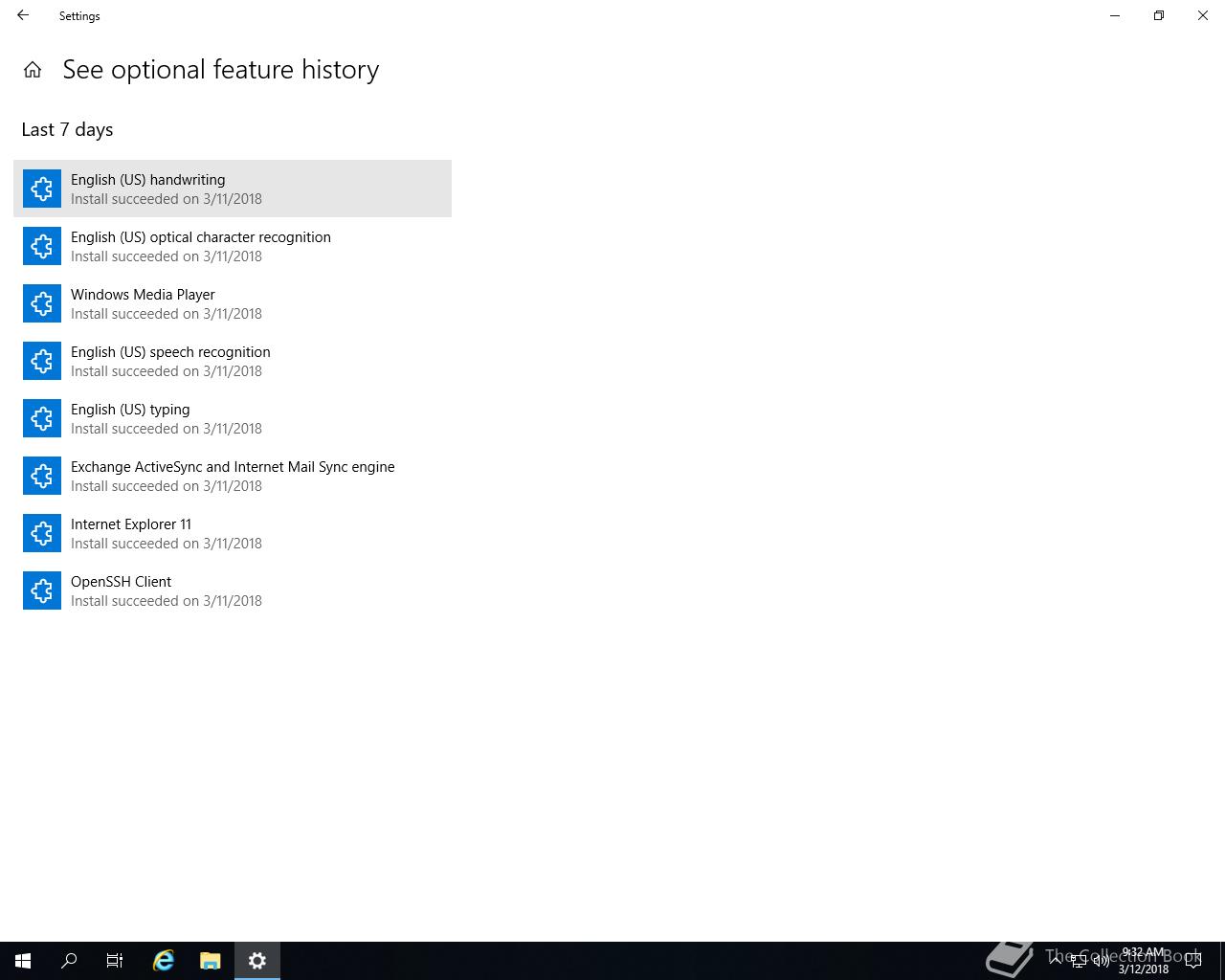
Task: Click the puzzle icon beside English (US) speech recognition
Action: click(x=42, y=361)
